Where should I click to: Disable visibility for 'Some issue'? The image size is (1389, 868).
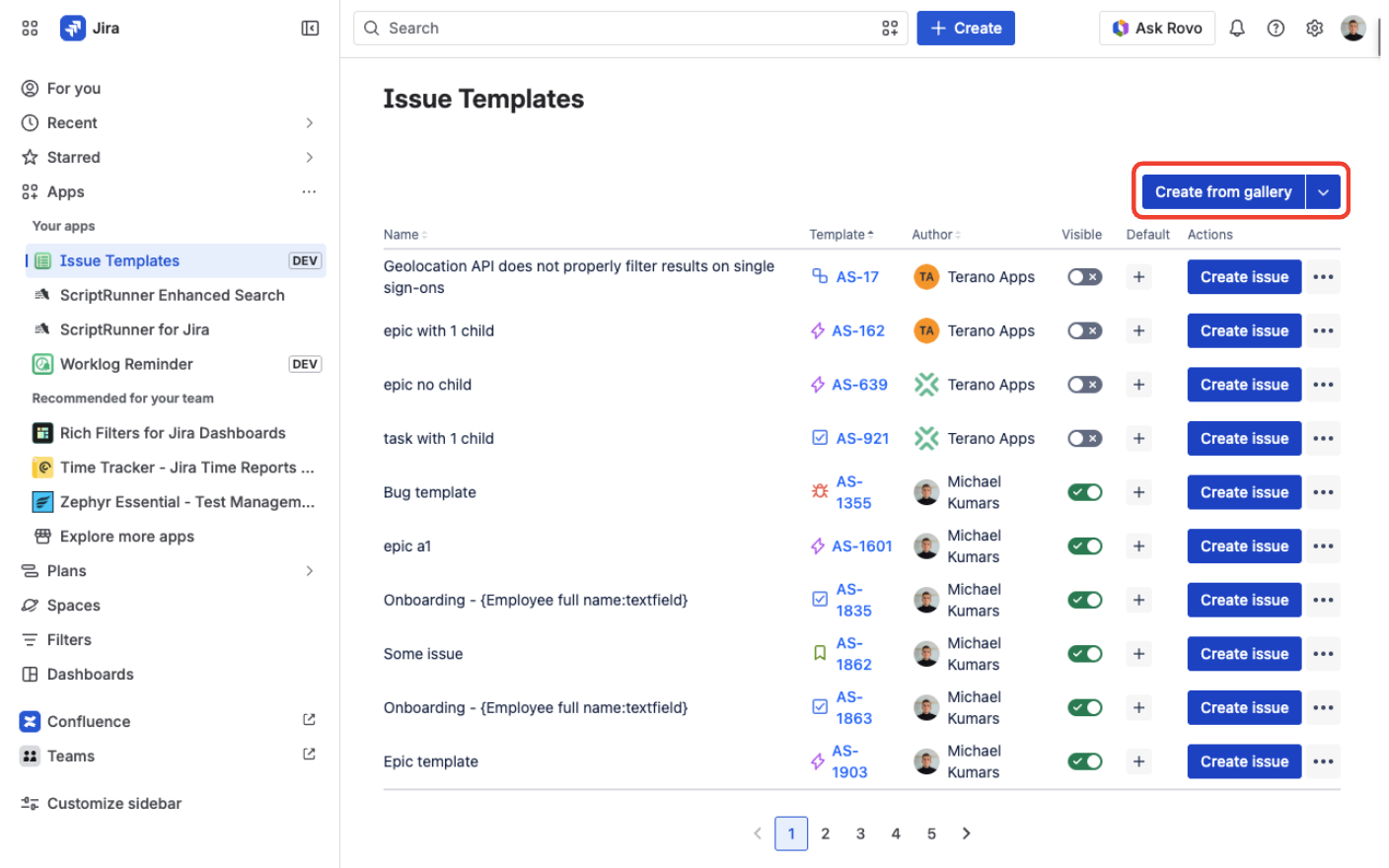[x=1084, y=654]
